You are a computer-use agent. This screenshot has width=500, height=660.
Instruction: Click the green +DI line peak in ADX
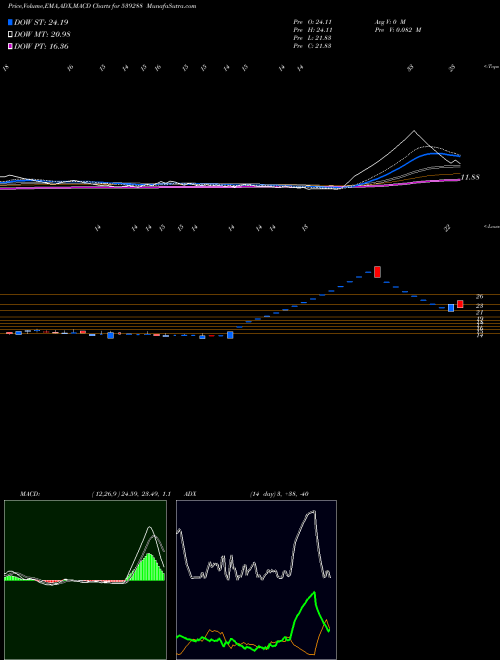pos(314,593)
